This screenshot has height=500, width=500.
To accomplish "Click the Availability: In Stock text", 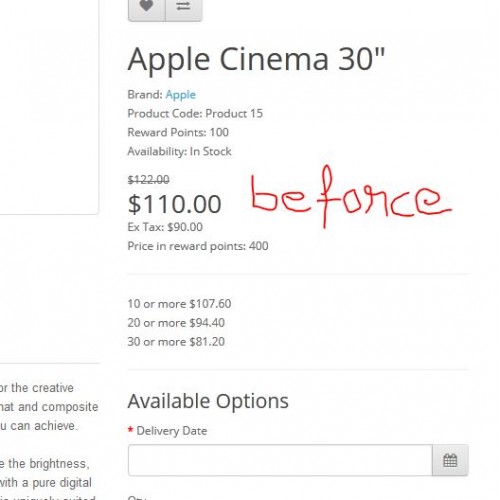I will tap(179, 152).
